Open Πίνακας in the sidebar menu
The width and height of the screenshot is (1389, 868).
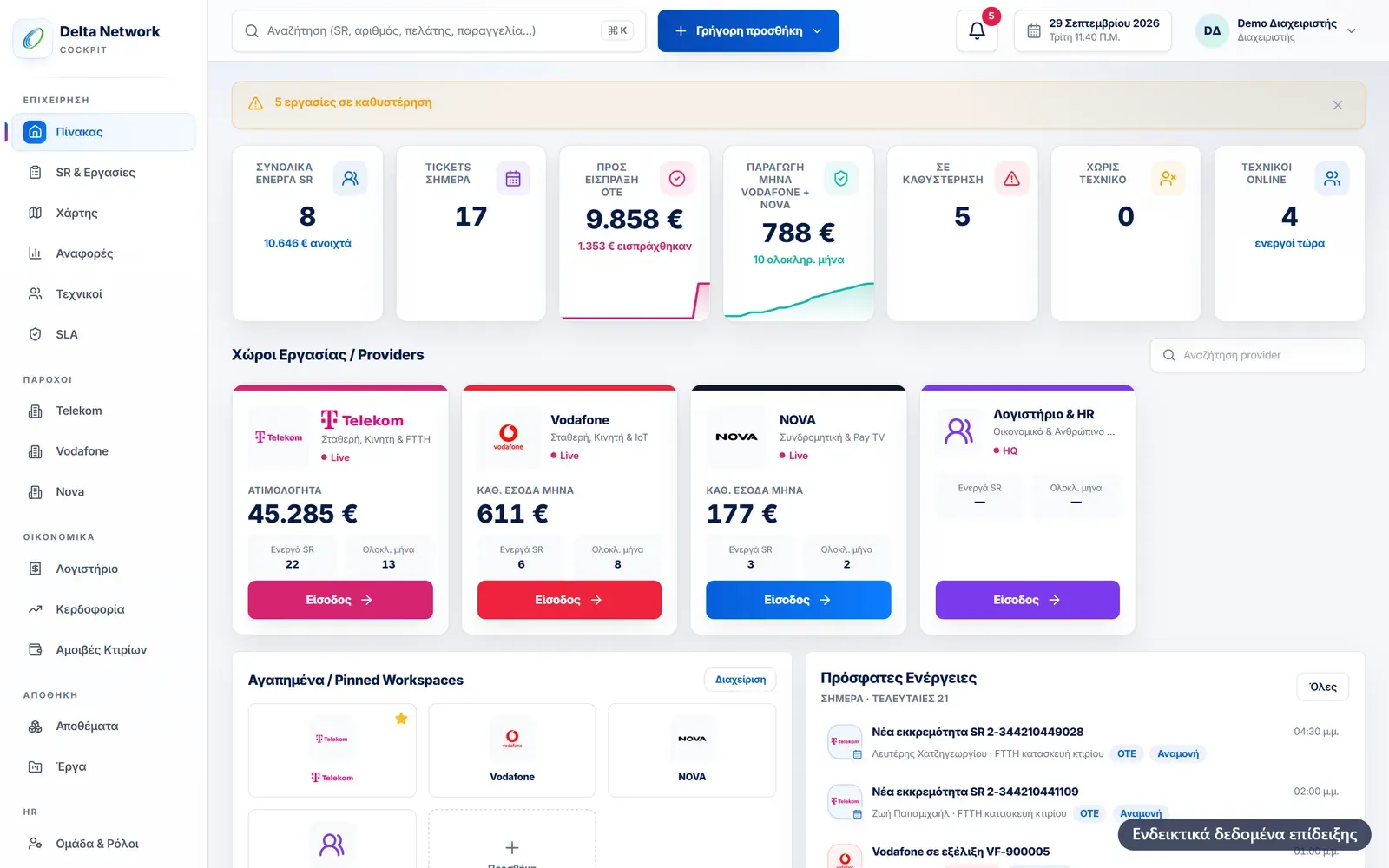coord(104,132)
